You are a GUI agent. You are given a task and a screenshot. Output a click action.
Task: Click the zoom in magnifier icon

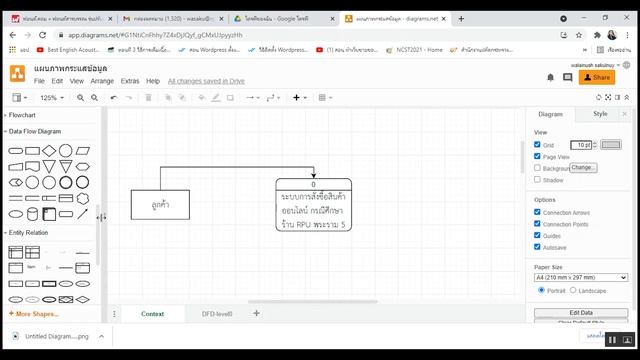tap(80, 98)
